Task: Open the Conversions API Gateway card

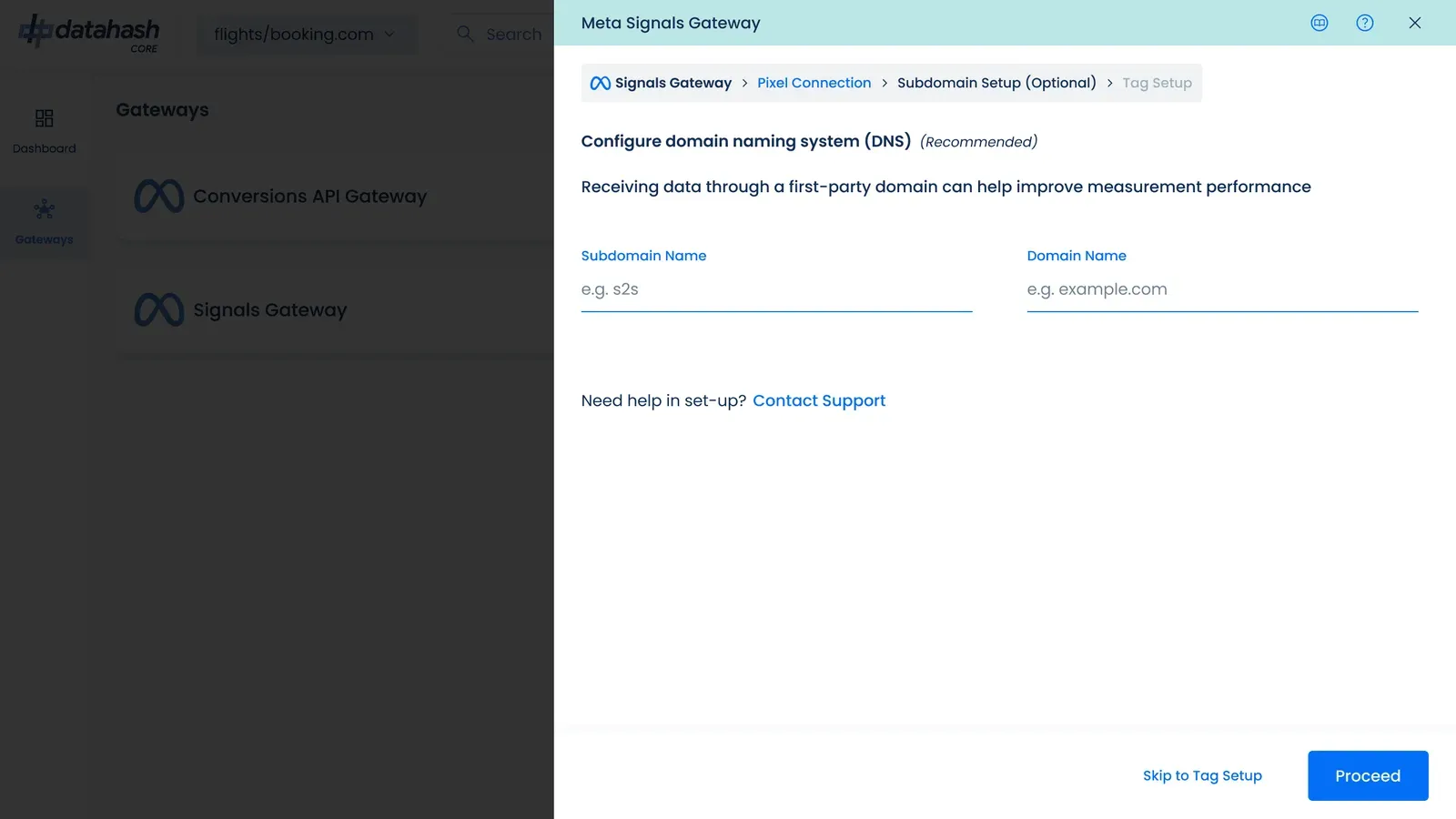Action: tap(335, 197)
